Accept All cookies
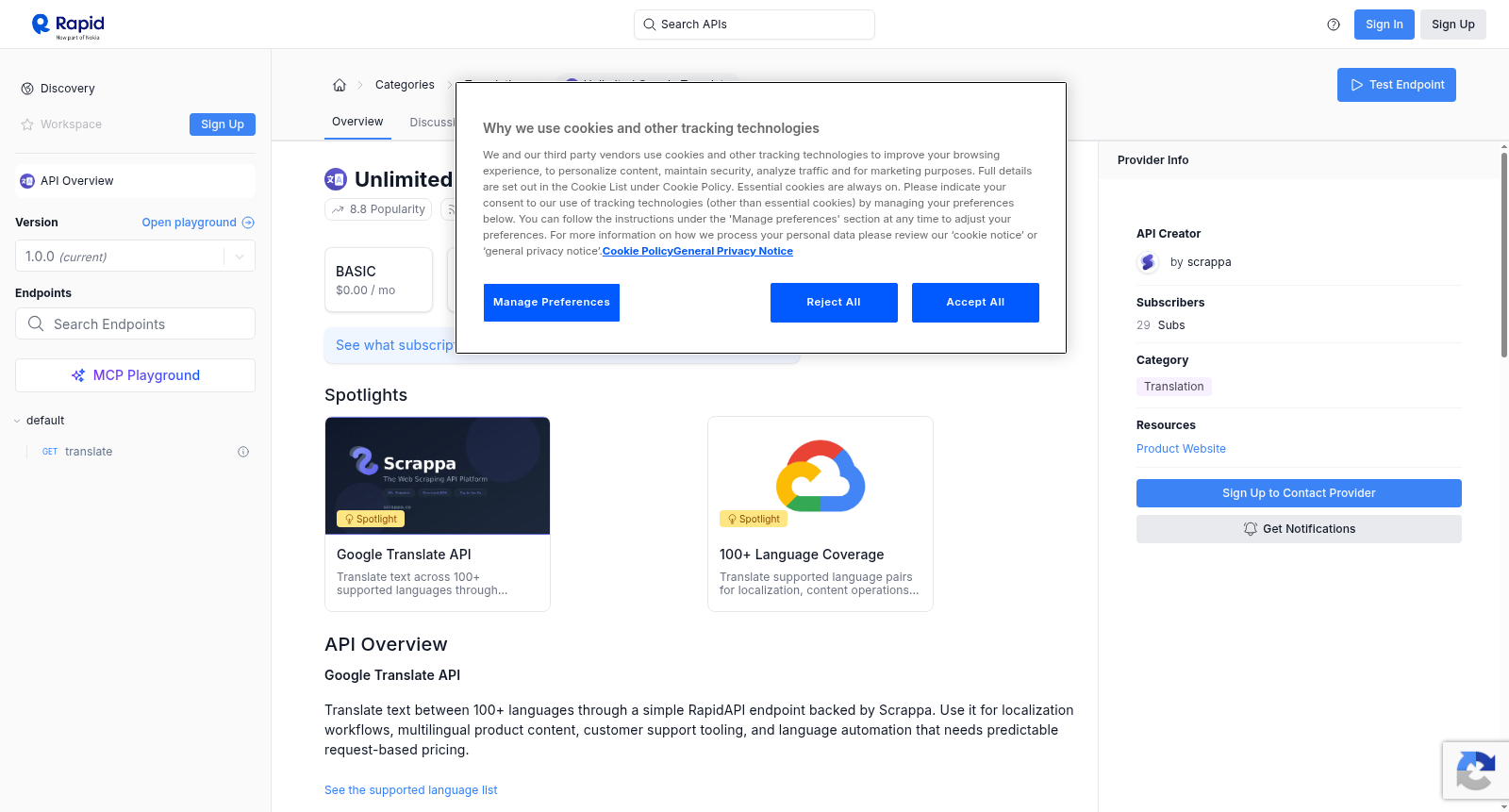Viewport: 1509px width, 812px height. click(975, 303)
